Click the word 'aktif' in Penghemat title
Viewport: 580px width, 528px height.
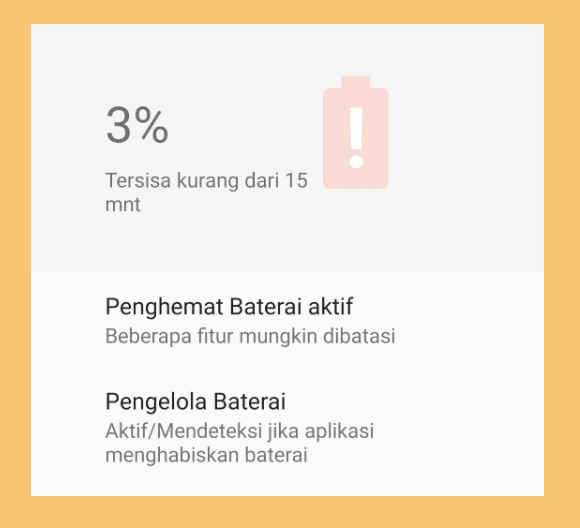[x=330, y=306]
